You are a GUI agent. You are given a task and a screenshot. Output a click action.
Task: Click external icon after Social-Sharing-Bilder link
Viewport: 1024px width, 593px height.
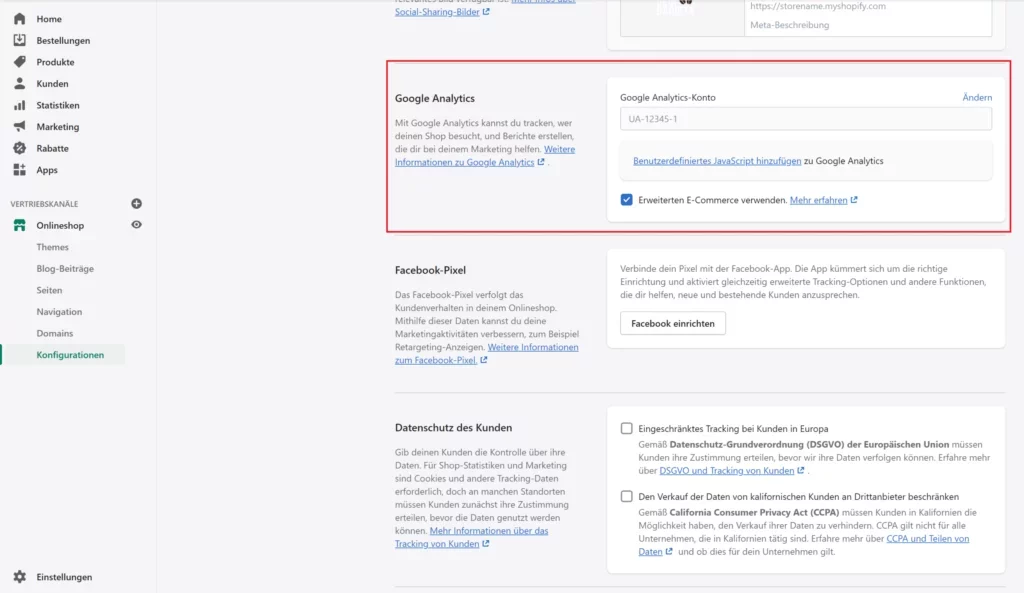(486, 12)
